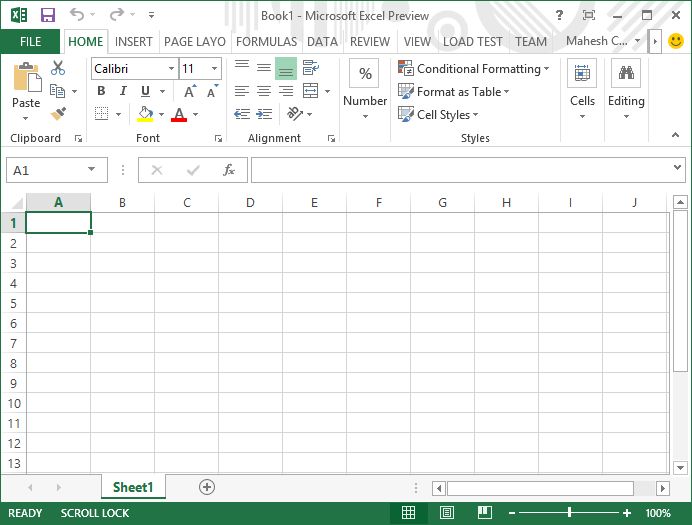Apply yellow fill color bucket
The height and width of the screenshot is (525, 692).
tap(145, 114)
